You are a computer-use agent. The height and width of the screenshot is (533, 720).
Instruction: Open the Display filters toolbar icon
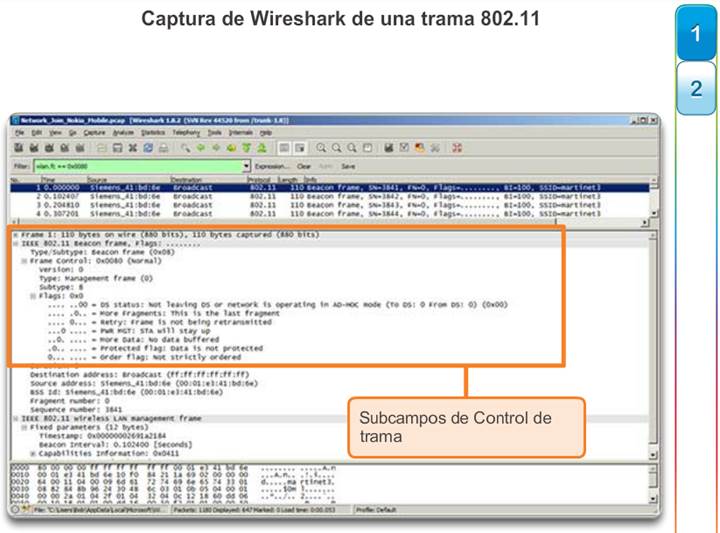click(x=404, y=148)
